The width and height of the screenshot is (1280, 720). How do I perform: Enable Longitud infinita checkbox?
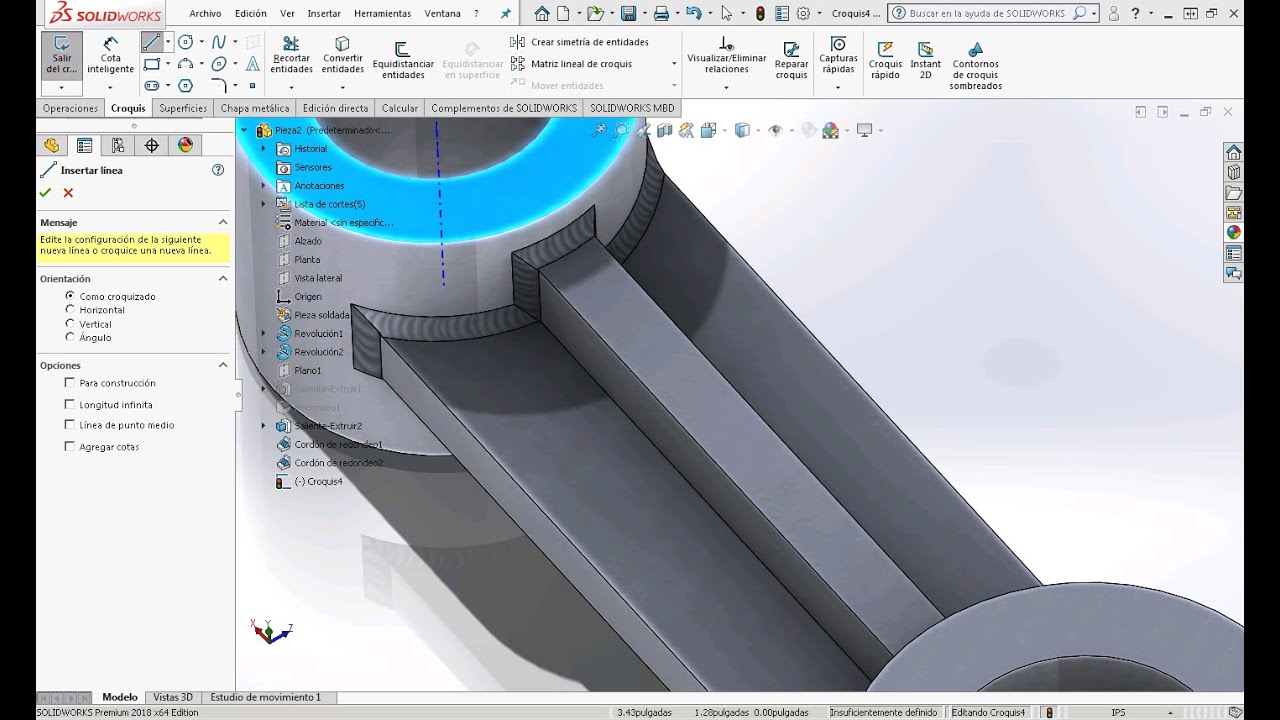point(70,405)
